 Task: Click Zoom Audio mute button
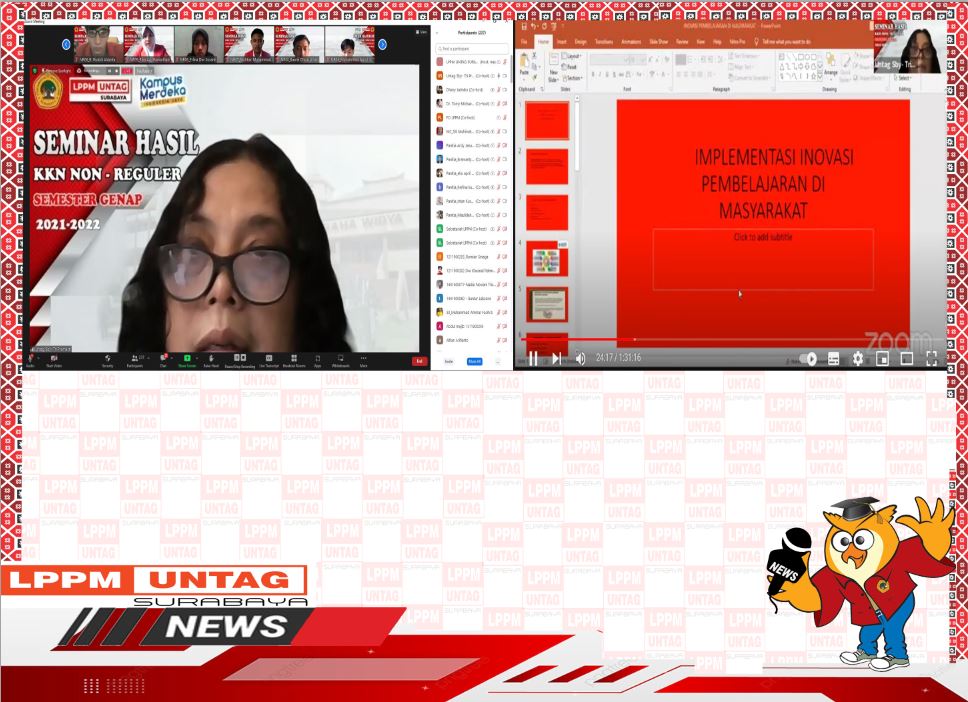(30, 361)
